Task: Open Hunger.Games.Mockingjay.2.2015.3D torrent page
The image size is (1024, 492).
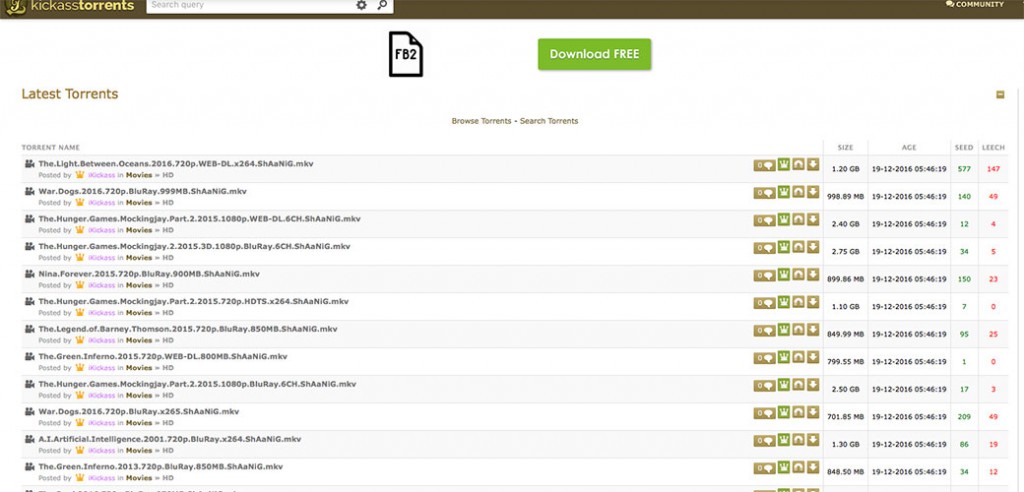Action: 195,246
